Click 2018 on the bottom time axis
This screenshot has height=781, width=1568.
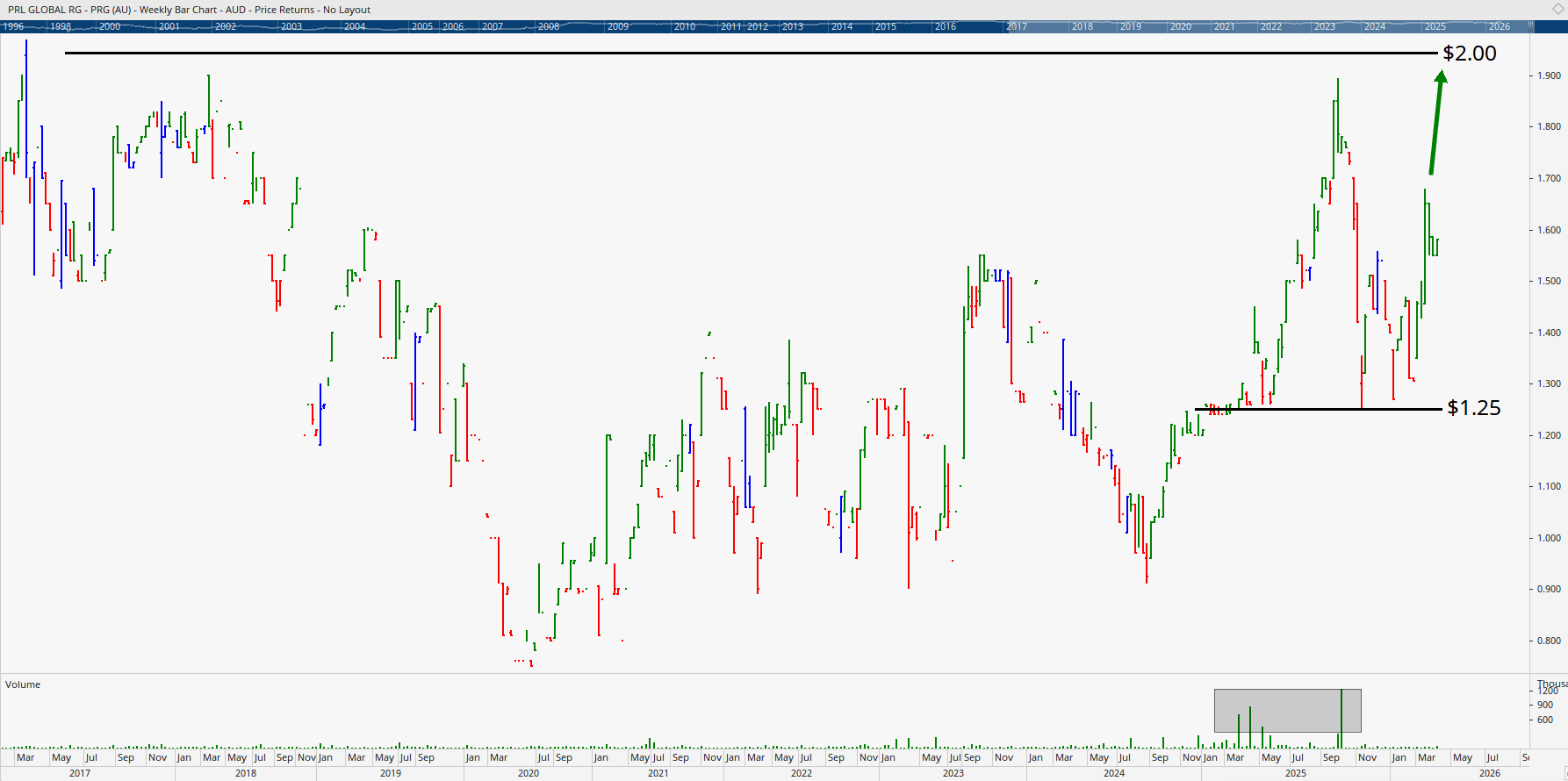246,773
